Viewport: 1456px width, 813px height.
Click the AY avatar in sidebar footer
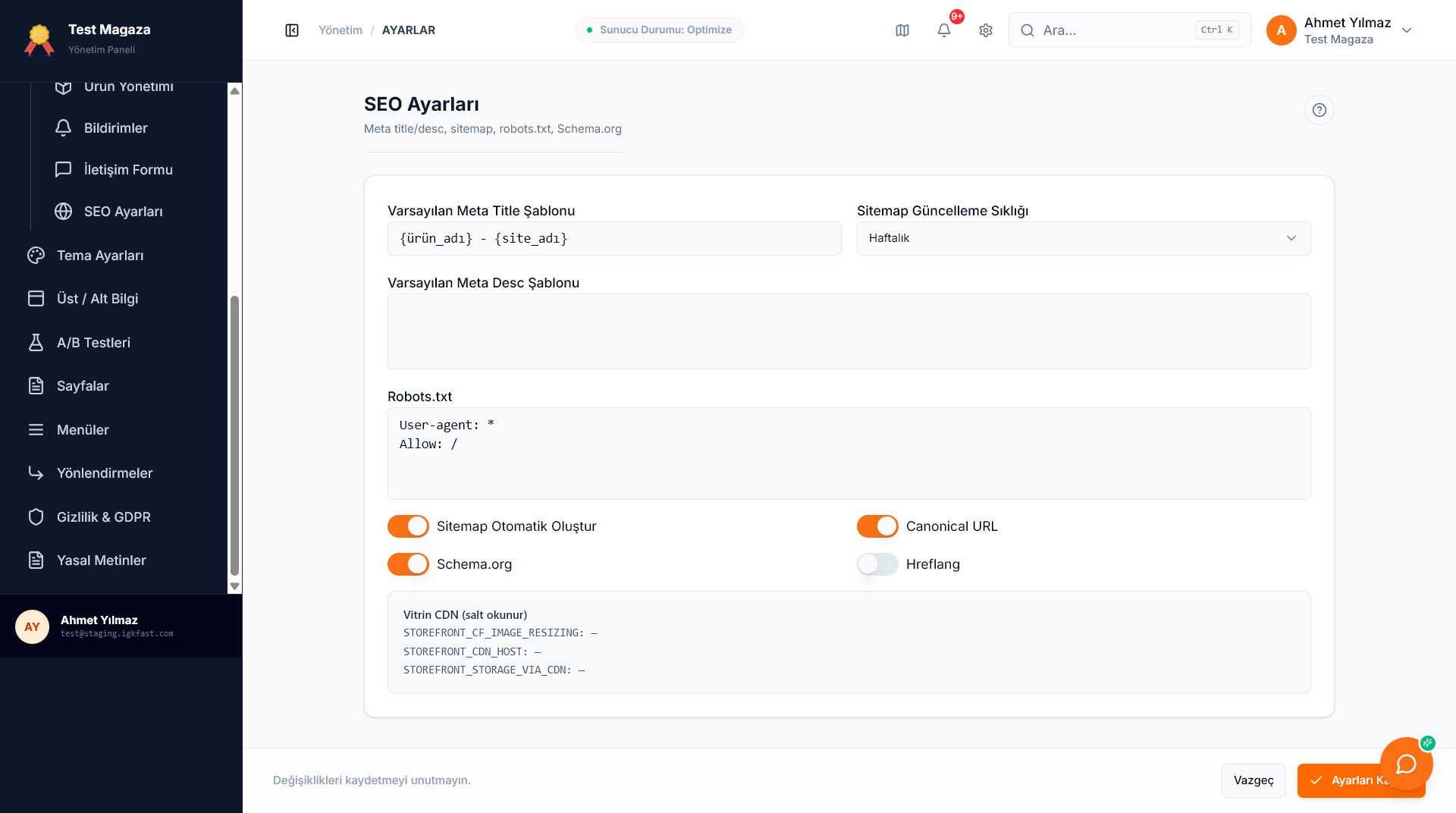[x=32, y=626]
